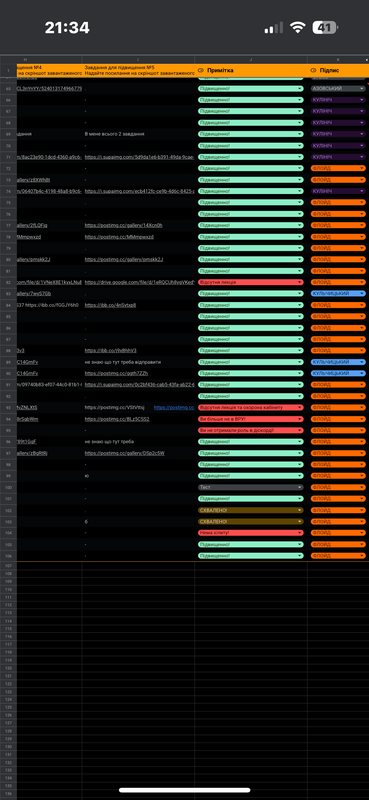This screenshot has height=800, width=369.
Task: Select row 107 by its row number
Action: coord(8,566)
